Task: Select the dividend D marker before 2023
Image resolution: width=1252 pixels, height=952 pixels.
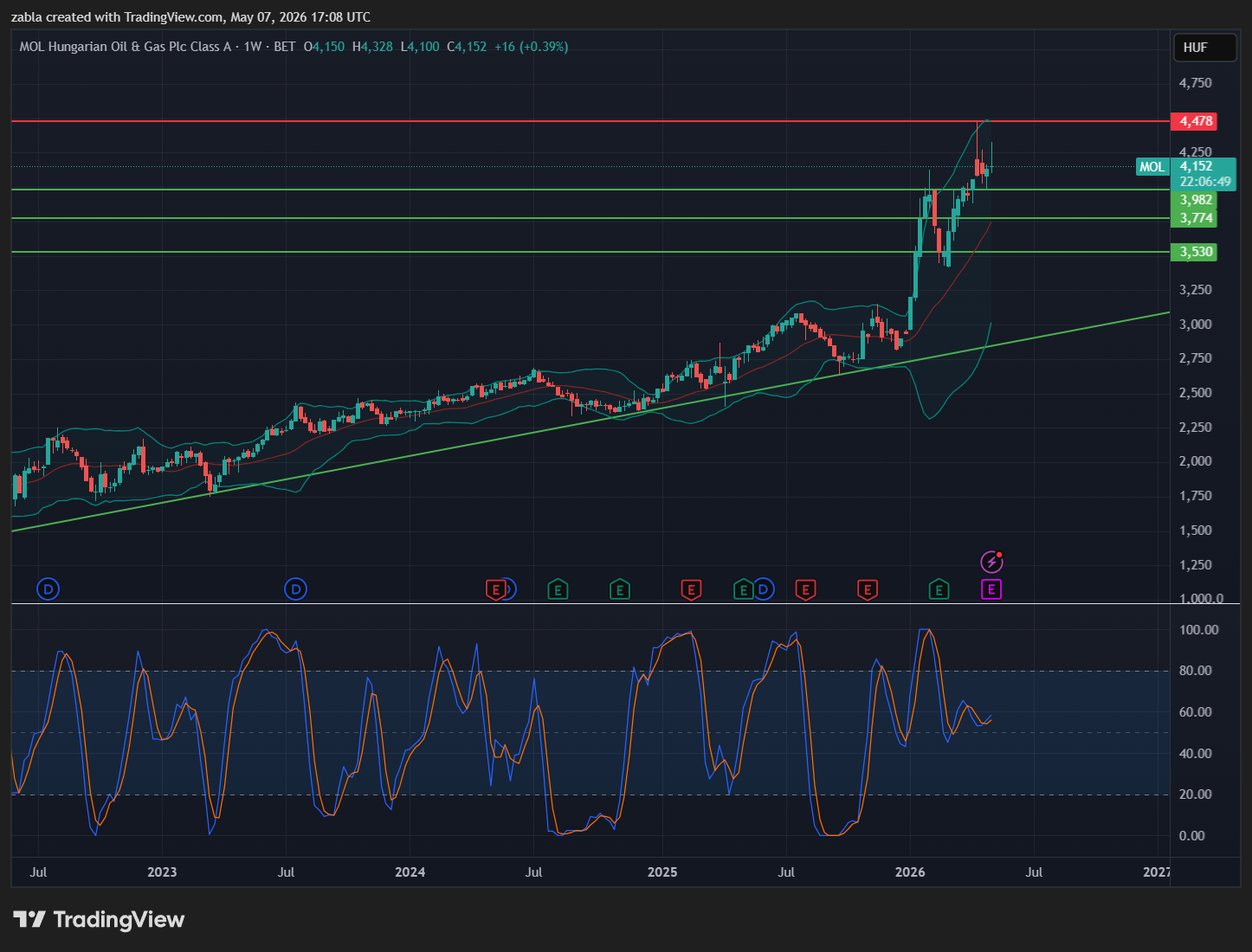Action: point(48,590)
